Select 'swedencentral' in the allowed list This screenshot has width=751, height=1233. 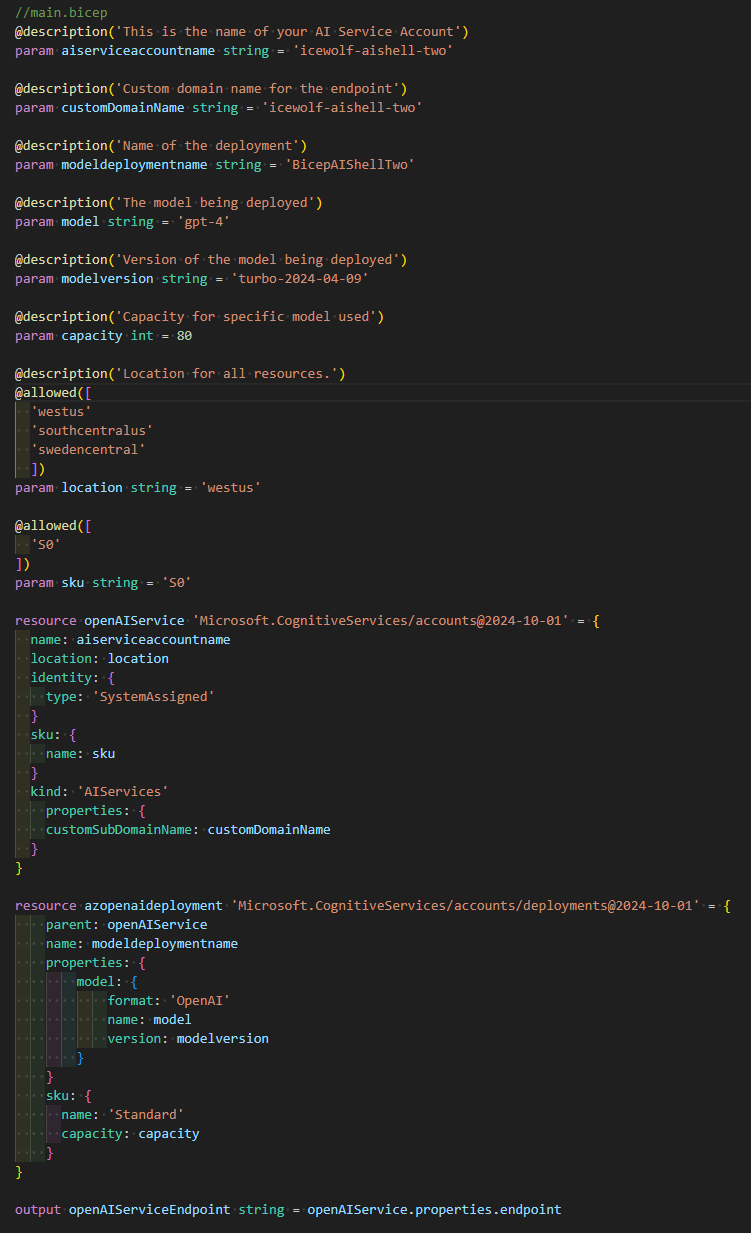pyautogui.click(x=88, y=449)
